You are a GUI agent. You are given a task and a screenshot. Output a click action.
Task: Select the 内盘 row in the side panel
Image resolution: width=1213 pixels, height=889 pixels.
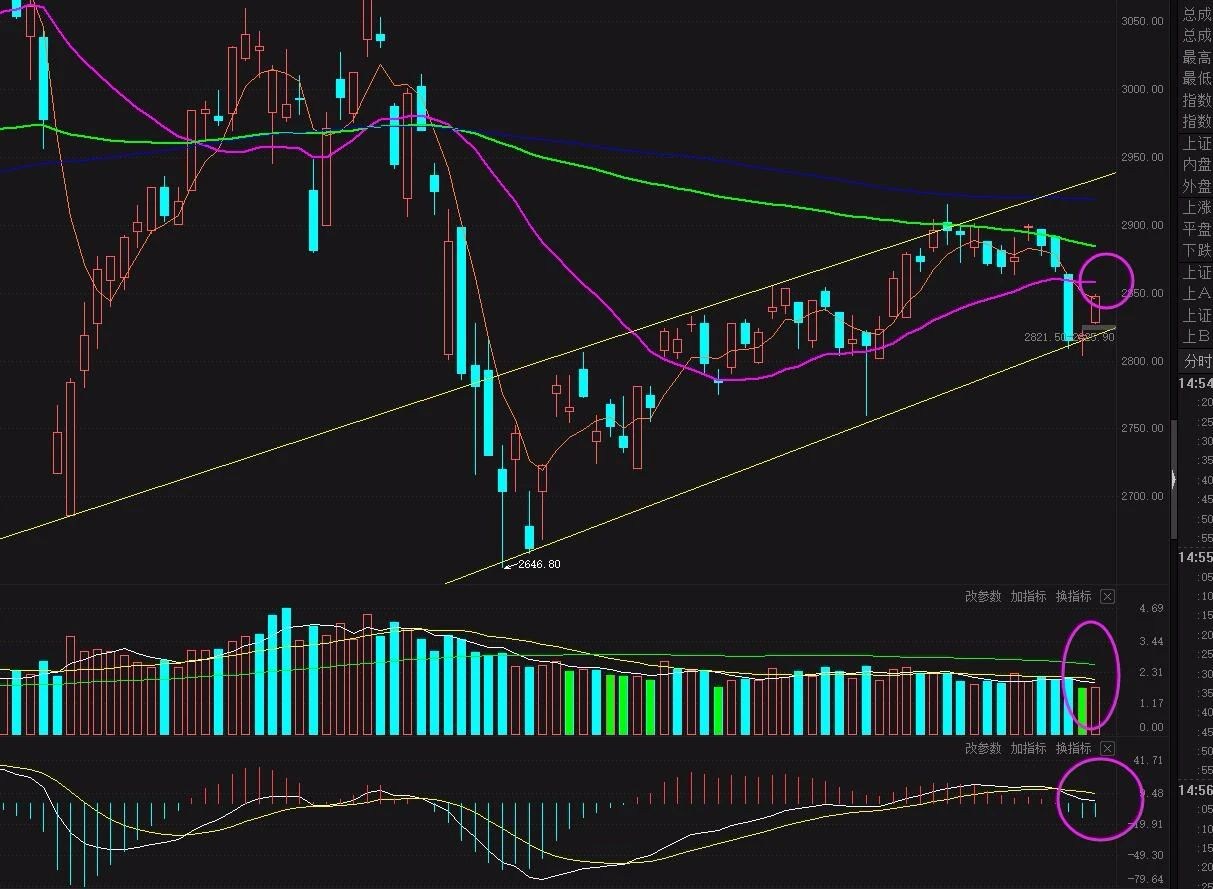click(x=1197, y=165)
